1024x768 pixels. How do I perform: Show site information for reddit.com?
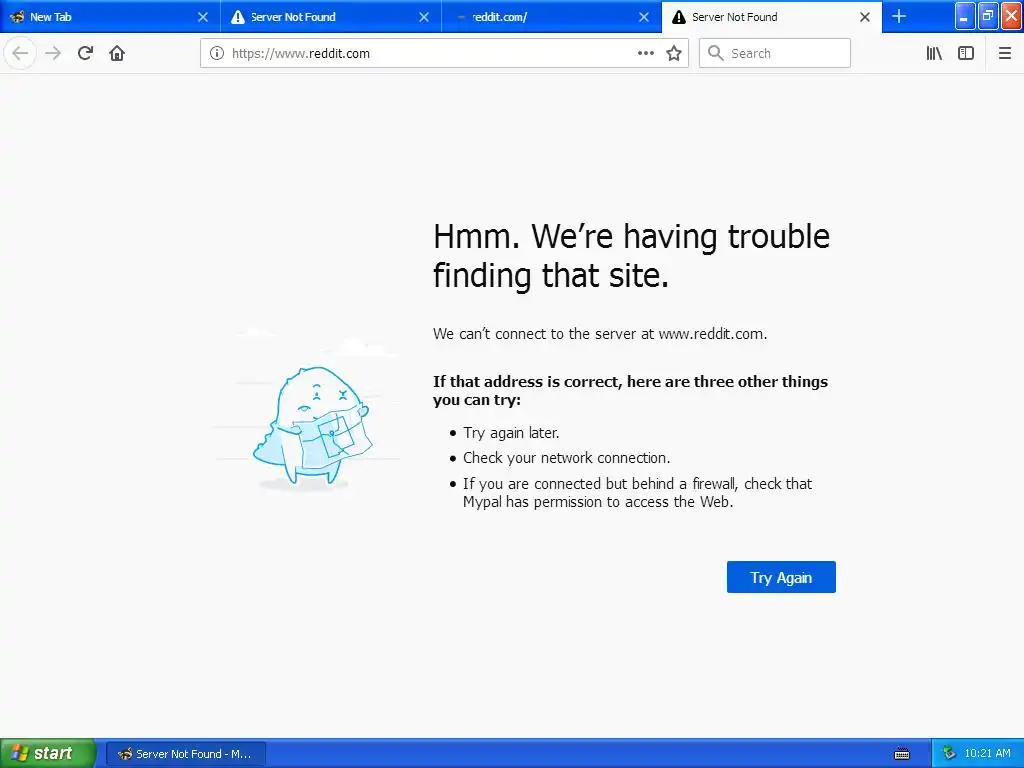216,54
